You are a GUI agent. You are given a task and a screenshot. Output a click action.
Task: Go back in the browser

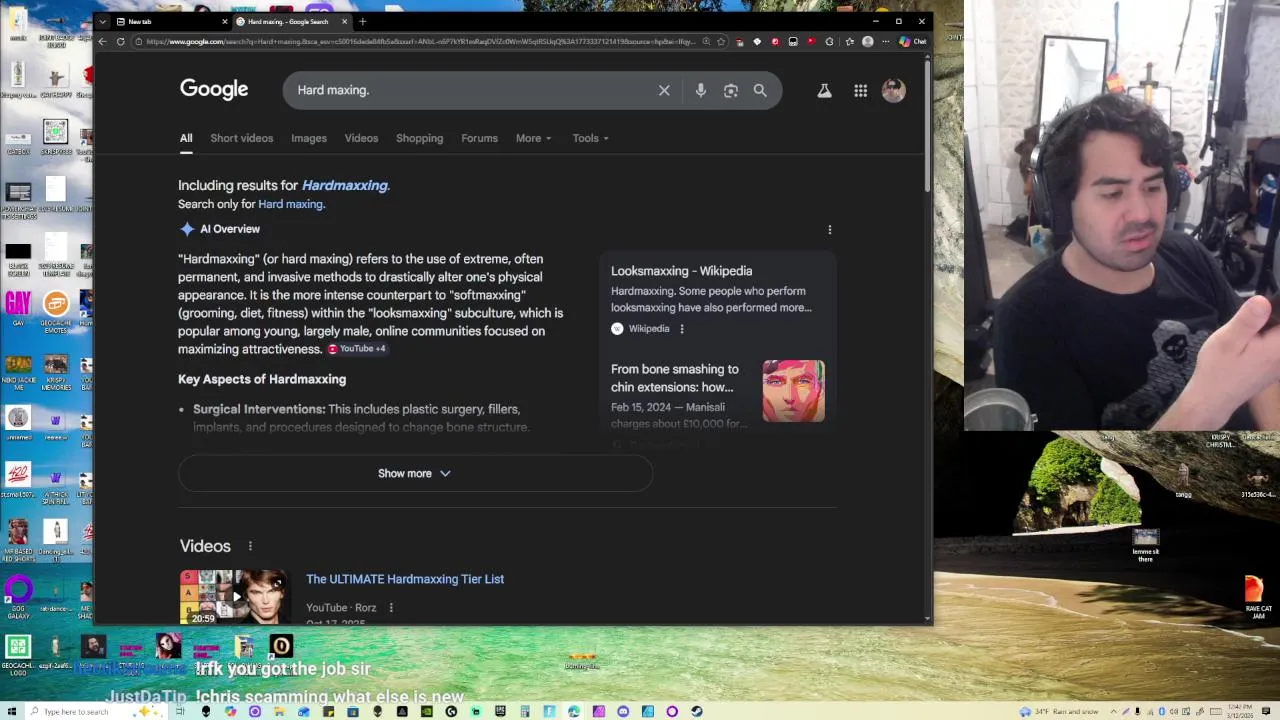point(102,42)
